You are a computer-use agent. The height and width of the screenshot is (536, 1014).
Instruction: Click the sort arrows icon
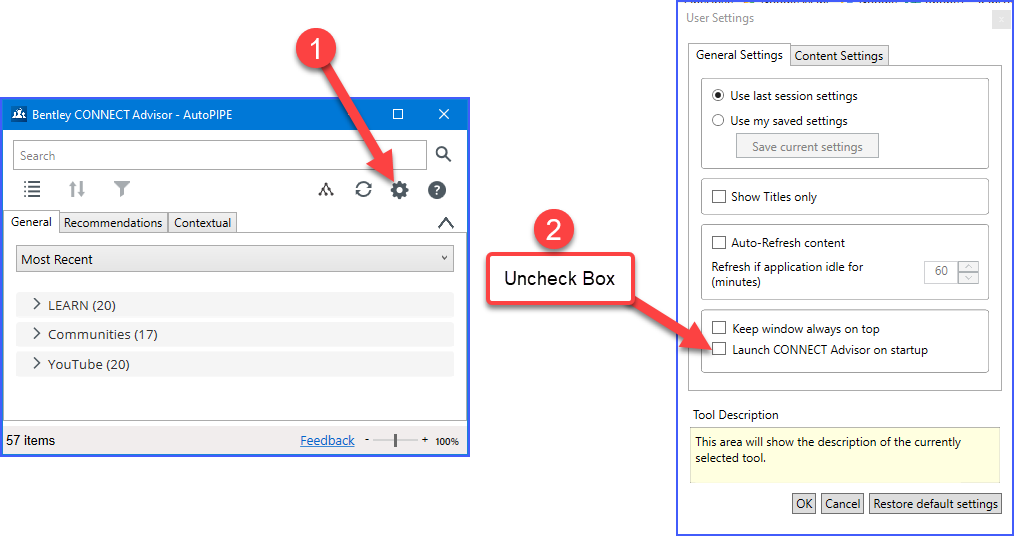[77, 189]
